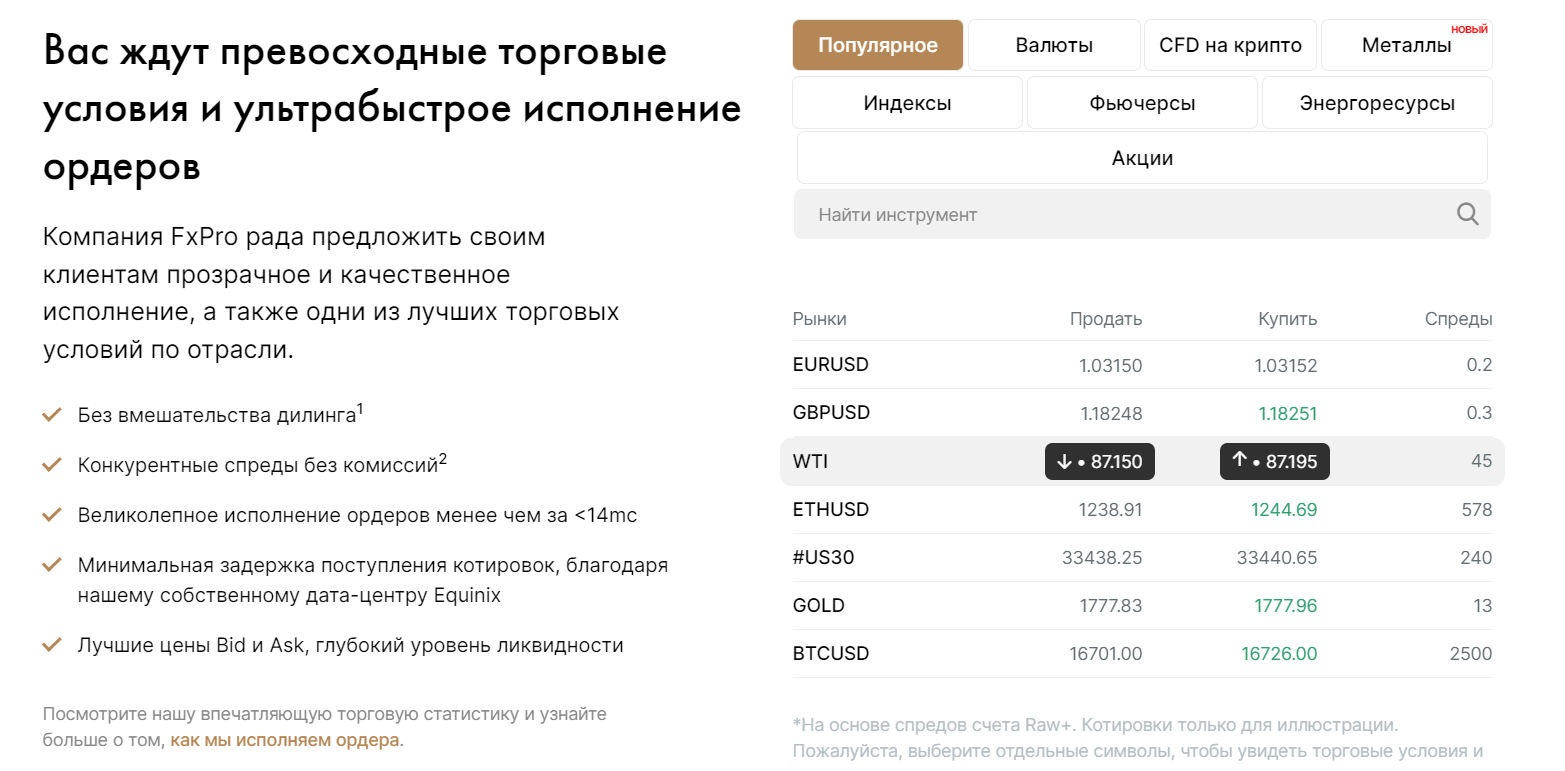Select the GBPUSD market row label
The width and height of the screenshot is (1565, 771).
tap(832, 413)
